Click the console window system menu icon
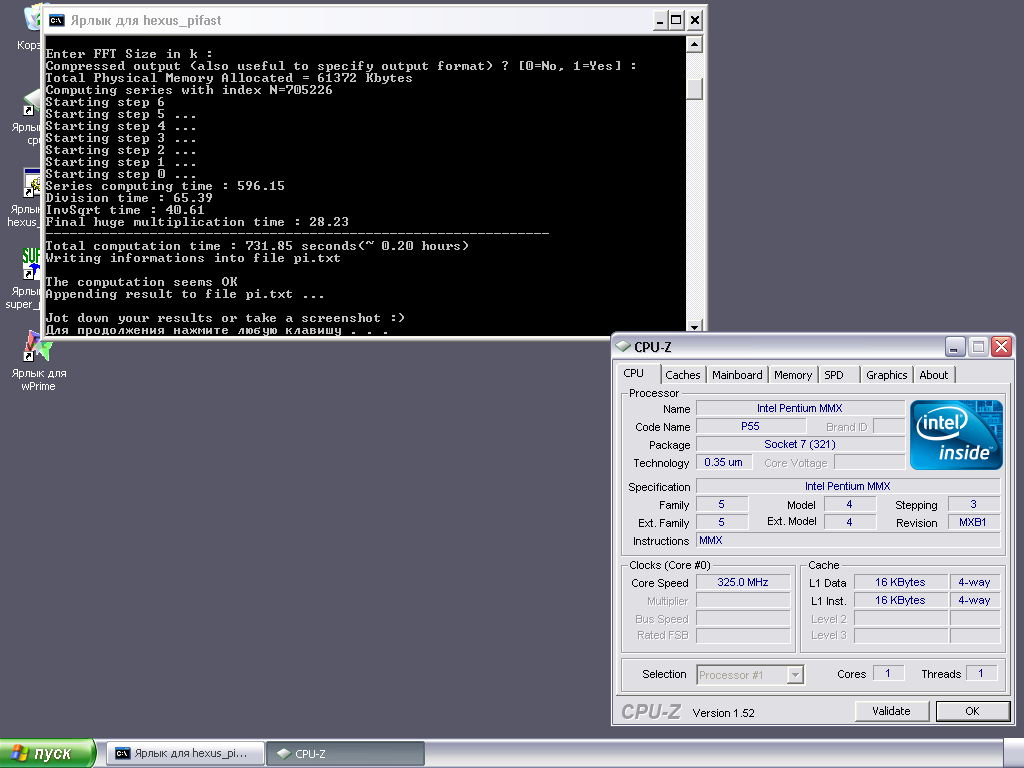Viewport: 1024px width, 768px height. 57,20
